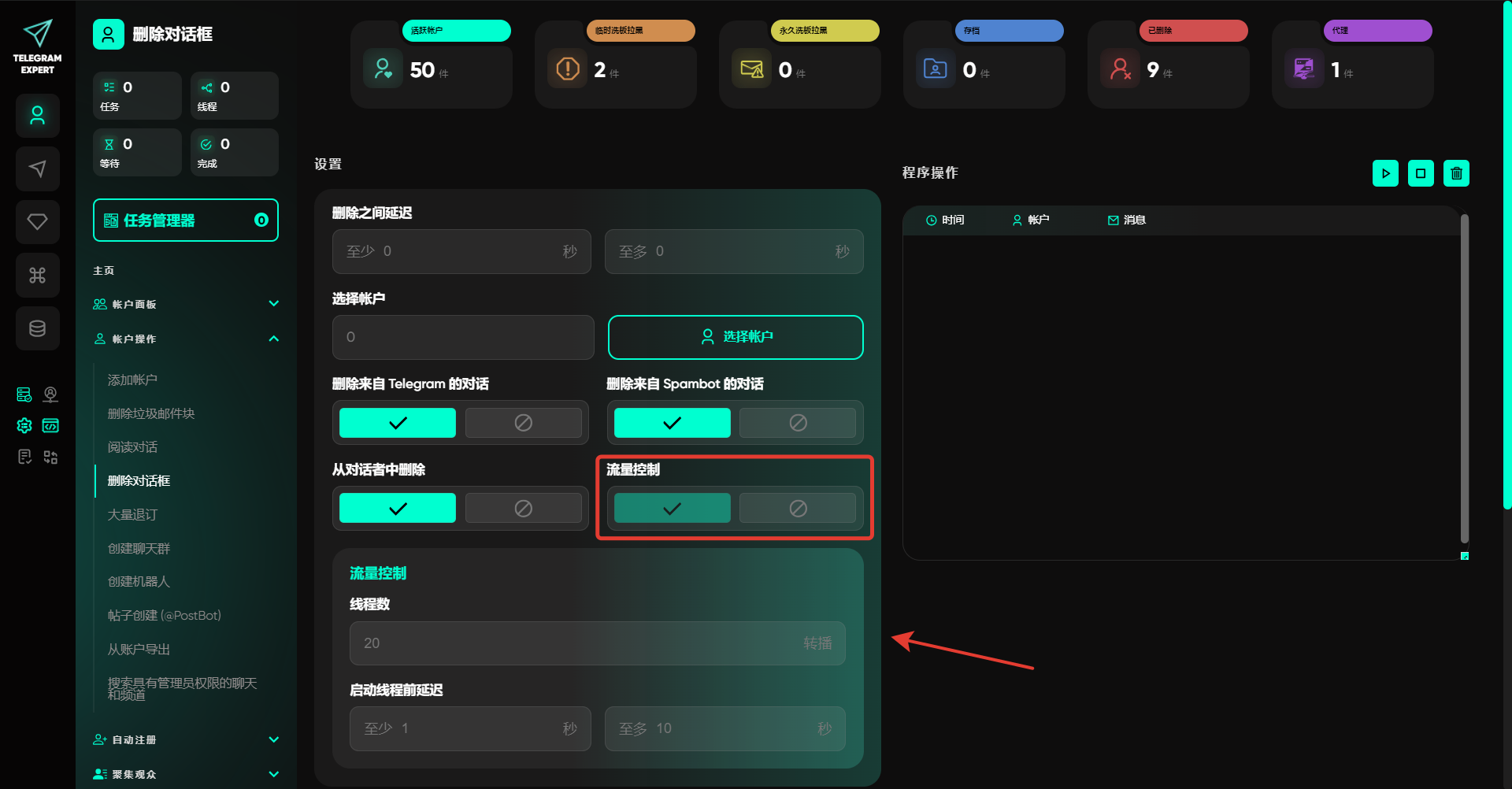Enable 删除来自 Telegram 的对话 checkmark option
This screenshot has height=789, width=1512.
point(398,423)
